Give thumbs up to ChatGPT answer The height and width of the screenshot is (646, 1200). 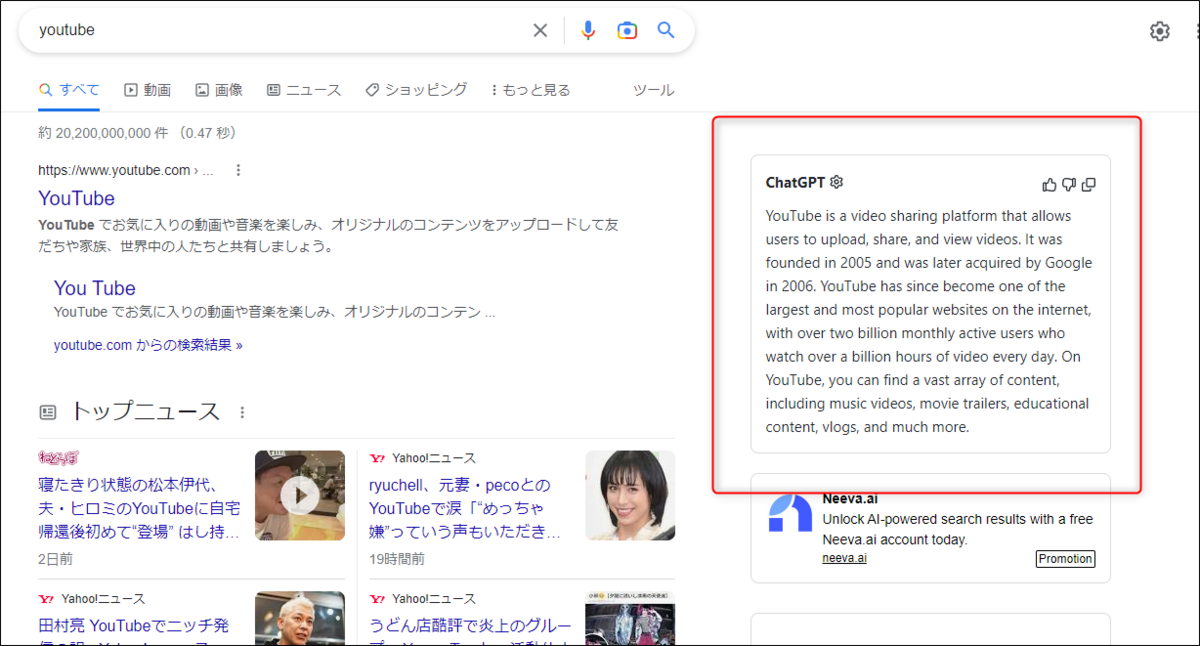coord(1049,184)
